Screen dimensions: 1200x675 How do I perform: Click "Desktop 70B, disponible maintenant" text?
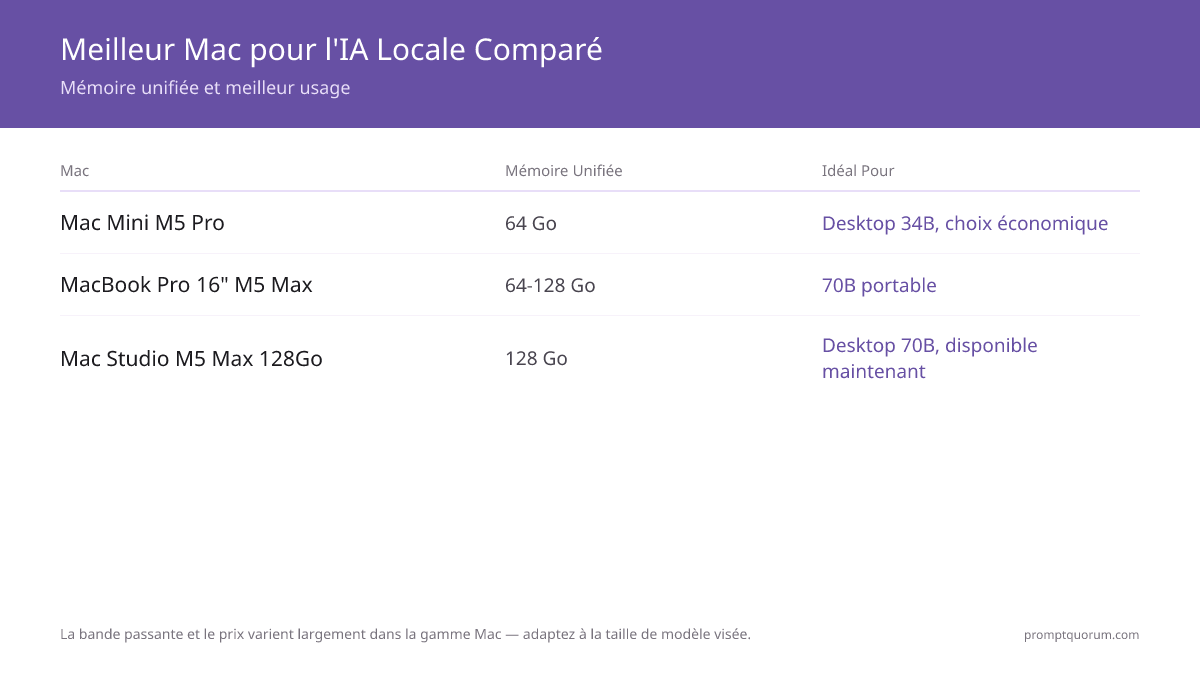[930, 358]
